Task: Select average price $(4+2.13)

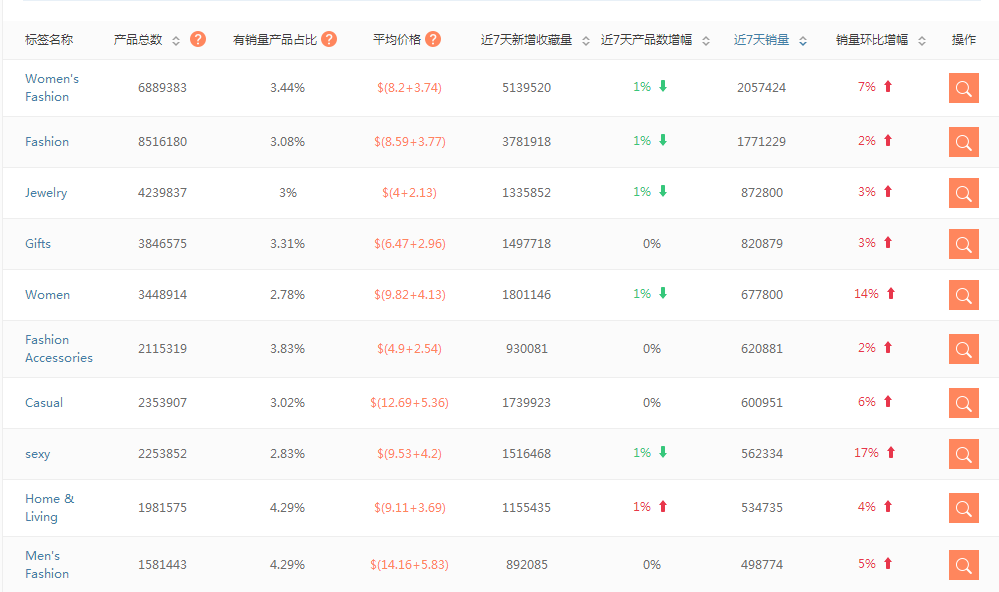Action: pos(409,193)
